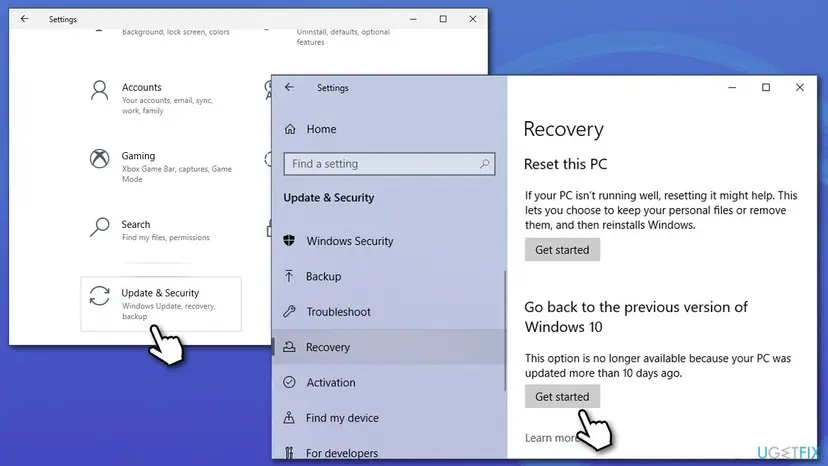Select the For developers icon
The width and height of the screenshot is (828, 466).
(x=289, y=453)
